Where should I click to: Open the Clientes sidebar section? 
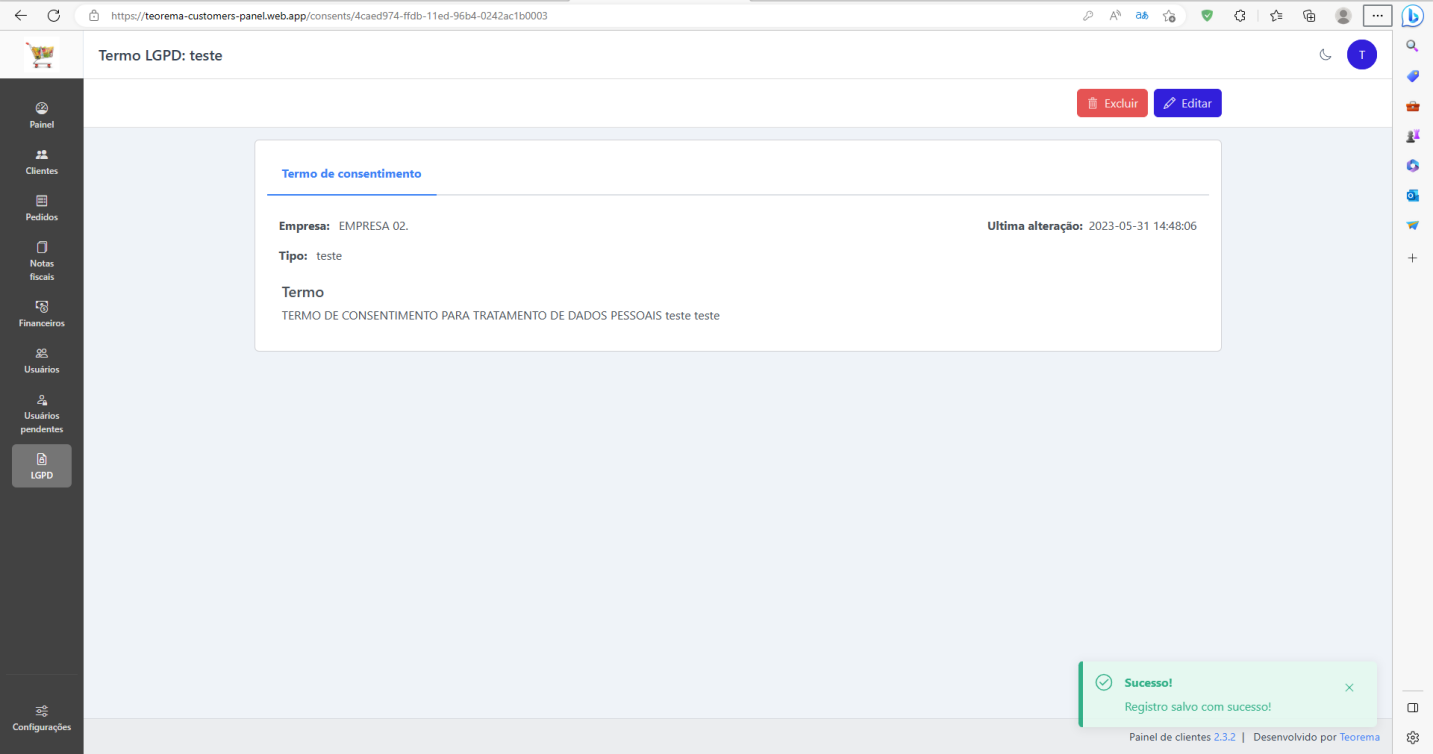click(x=41, y=162)
